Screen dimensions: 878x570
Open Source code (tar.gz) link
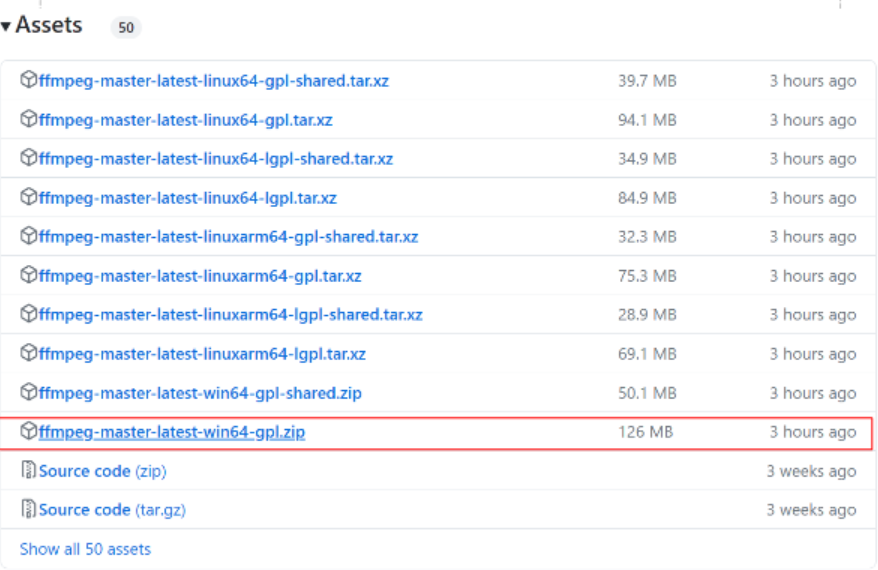click(112, 510)
